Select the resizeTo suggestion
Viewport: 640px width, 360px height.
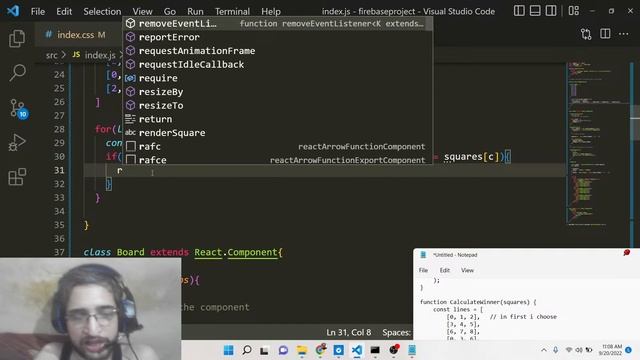(x=277, y=106)
